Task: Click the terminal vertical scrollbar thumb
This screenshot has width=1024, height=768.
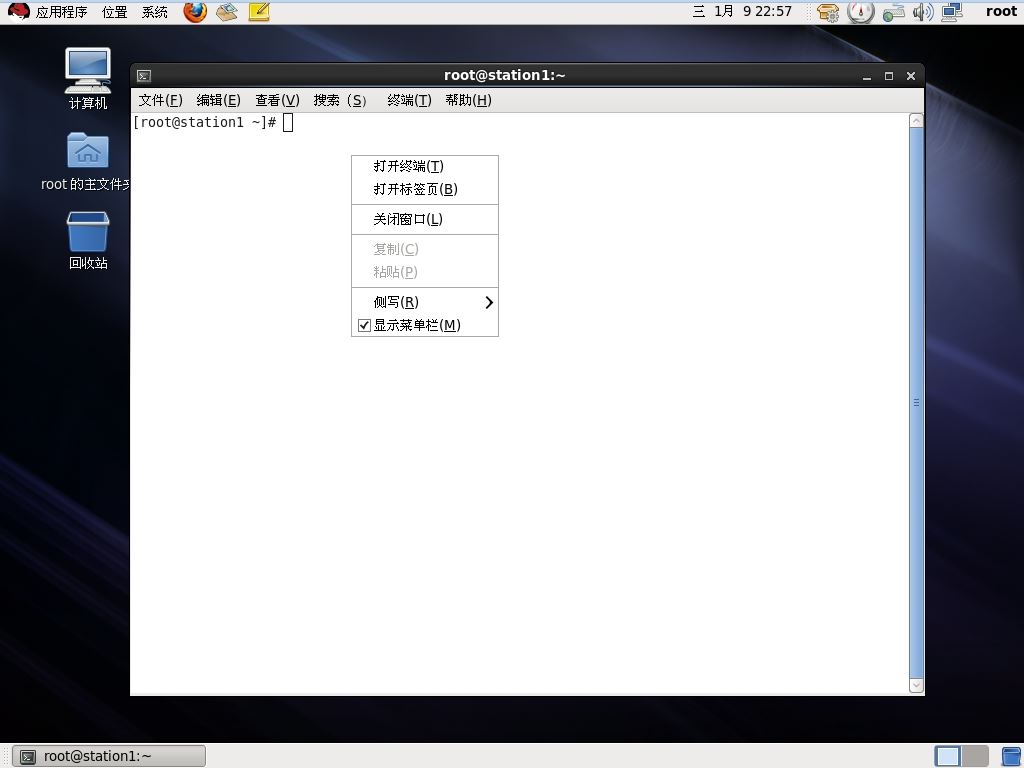Action: point(916,403)
